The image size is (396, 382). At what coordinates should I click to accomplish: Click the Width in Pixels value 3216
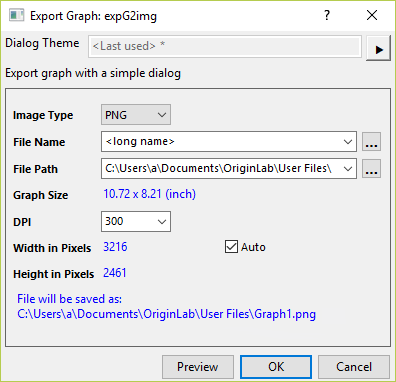tap(115, 247)
